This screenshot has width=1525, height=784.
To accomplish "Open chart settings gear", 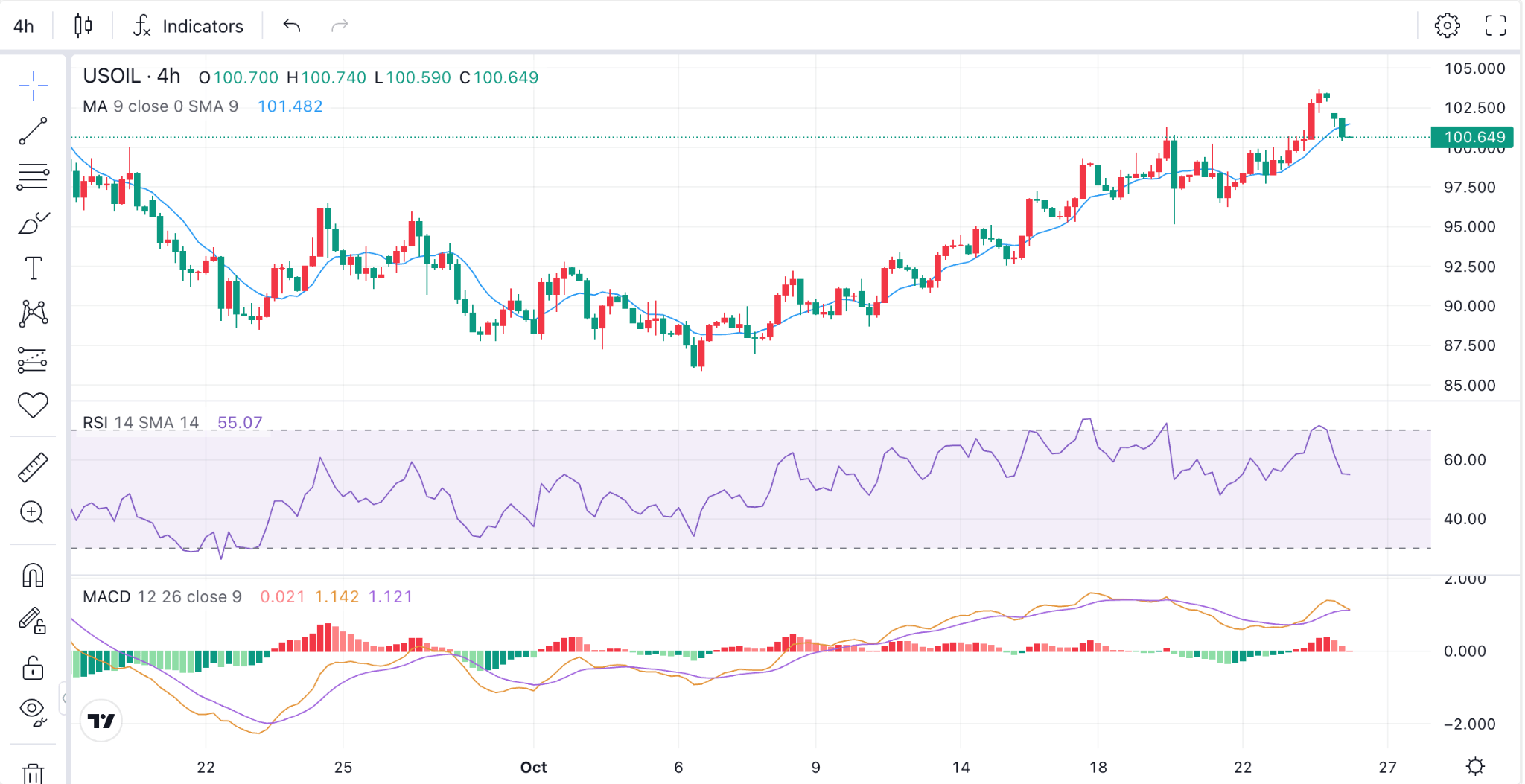I will click(1447, 25).
